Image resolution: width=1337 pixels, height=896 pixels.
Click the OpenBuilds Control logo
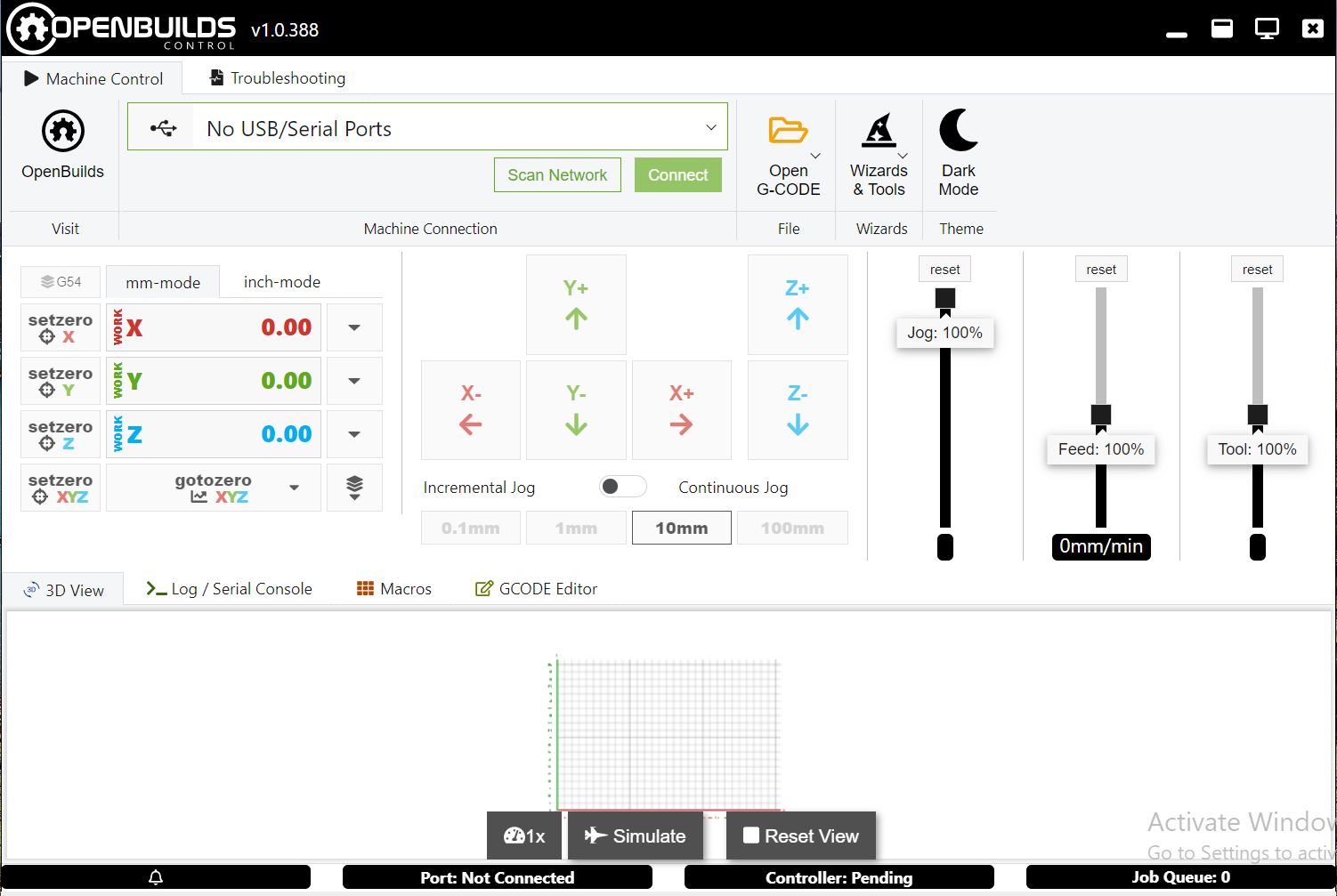click(121, 28)
